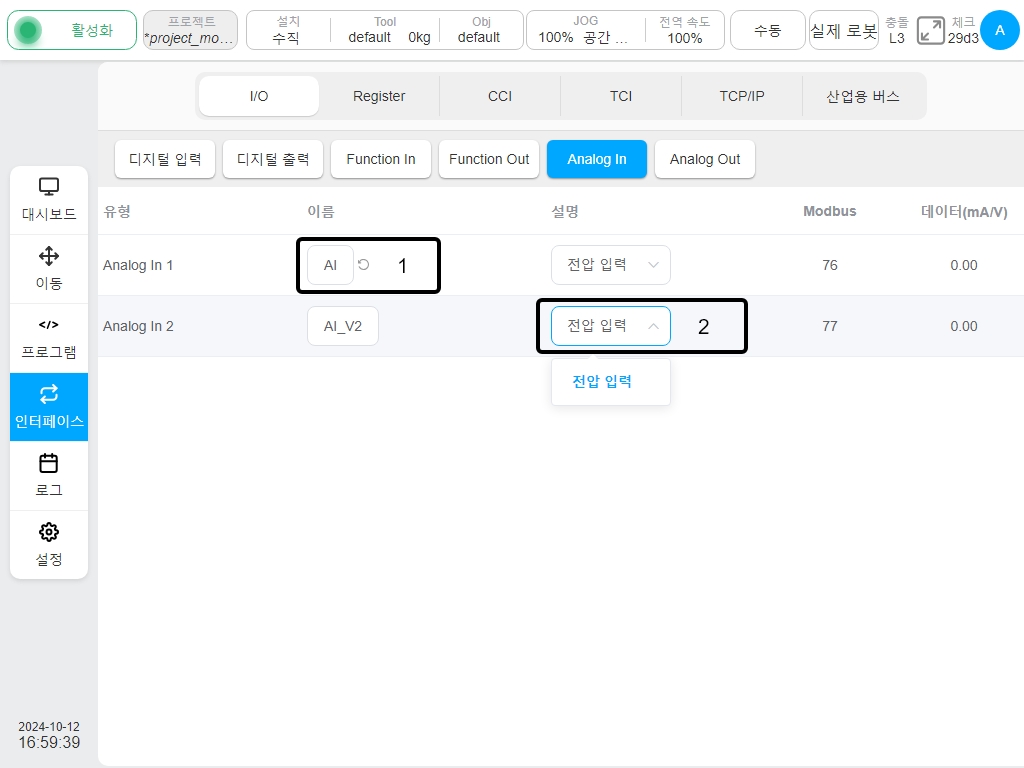The width and height of the screenshot is (1024, 768).
Task: Click the 데이터(mA/V) column header
Action: [x=964, y=212]
